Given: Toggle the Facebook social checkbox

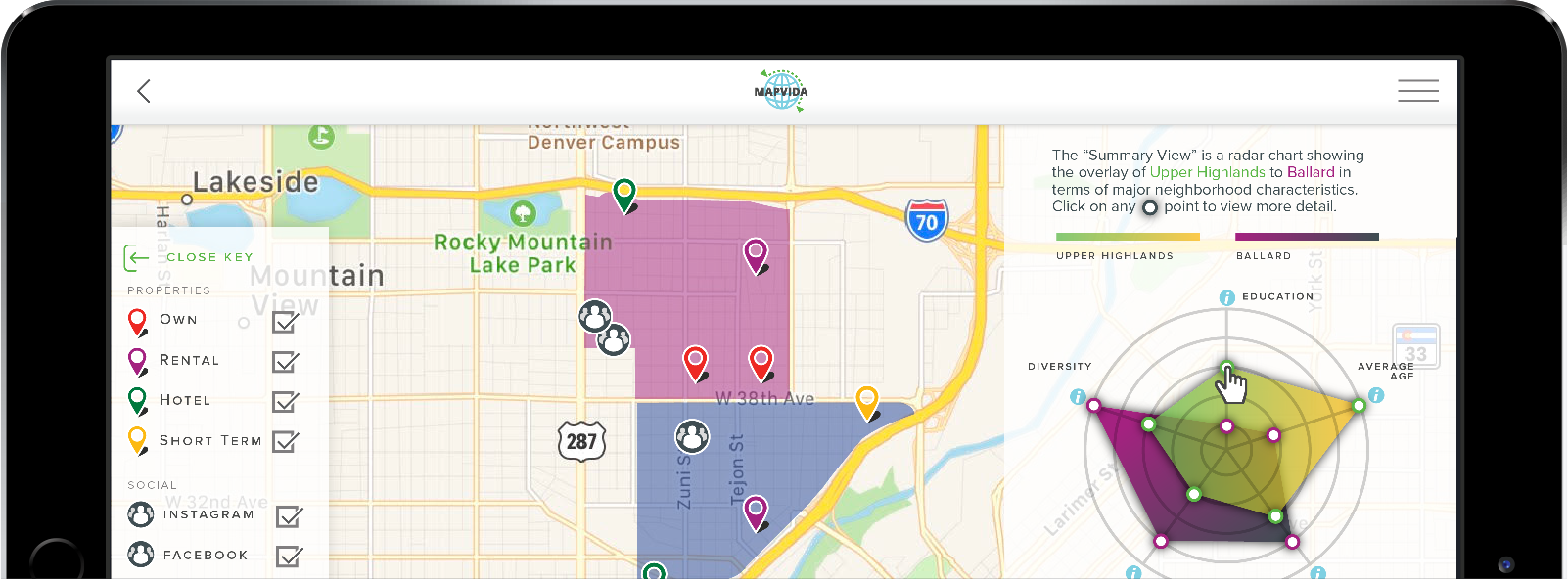Looking at the screenshot, I should [289, 556].
